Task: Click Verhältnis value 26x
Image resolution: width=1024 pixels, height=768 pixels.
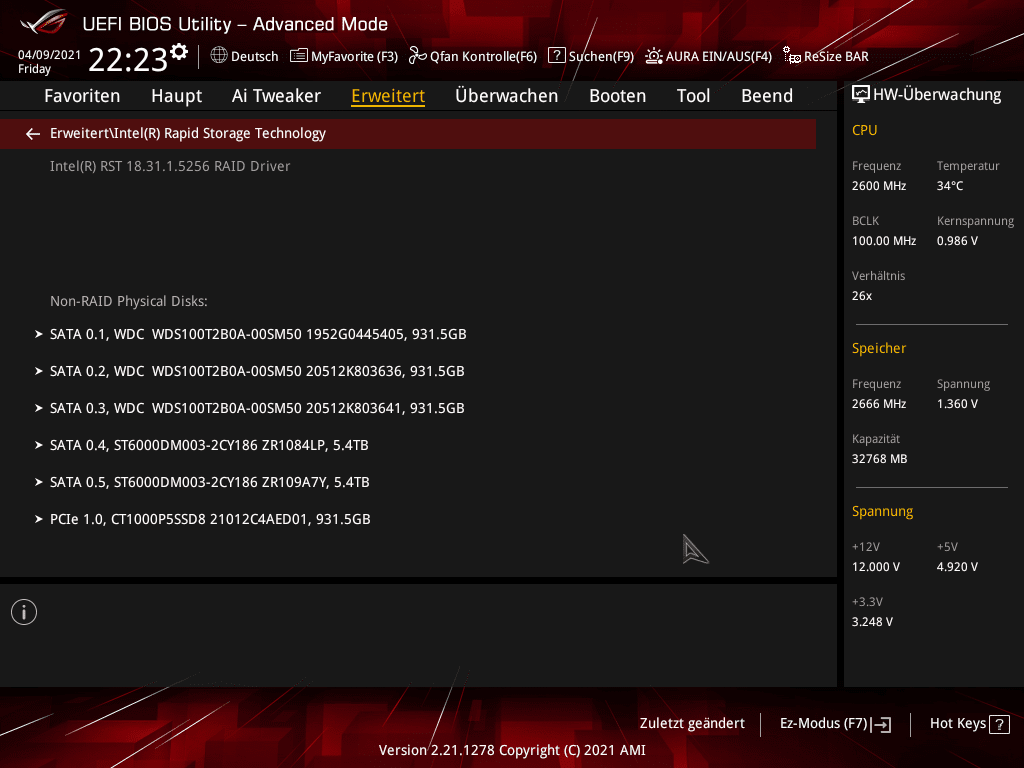Action: click(x=862, y=296)
